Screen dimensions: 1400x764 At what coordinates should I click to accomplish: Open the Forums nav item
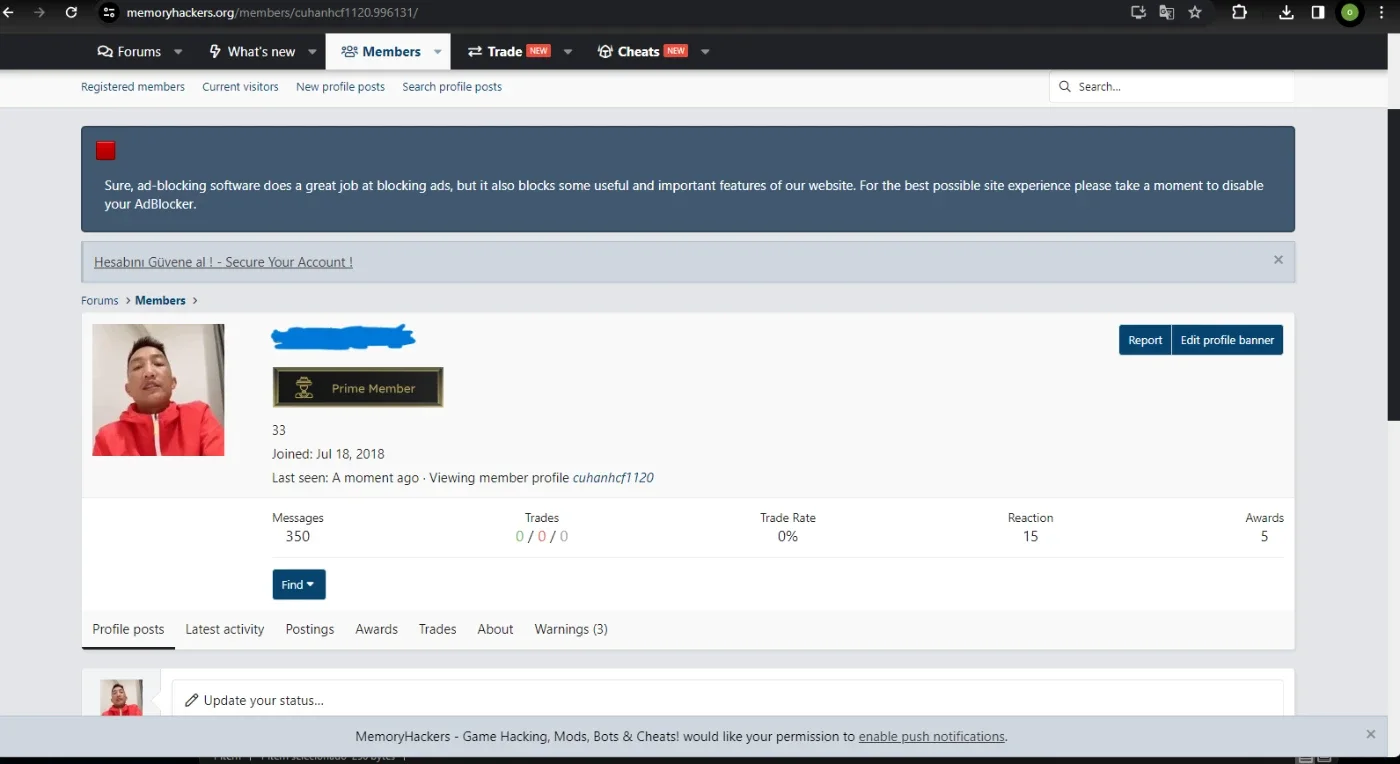tap(129, 52)
